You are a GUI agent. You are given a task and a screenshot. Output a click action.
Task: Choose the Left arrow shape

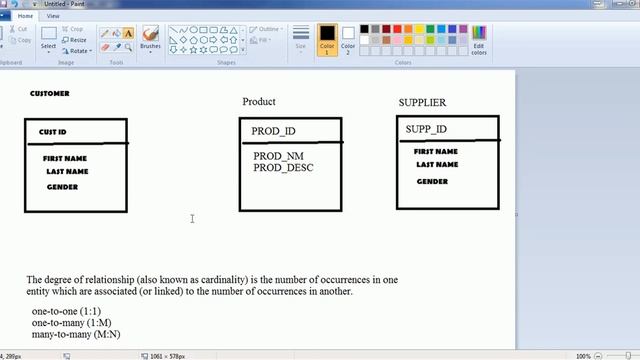coord(224,40)
